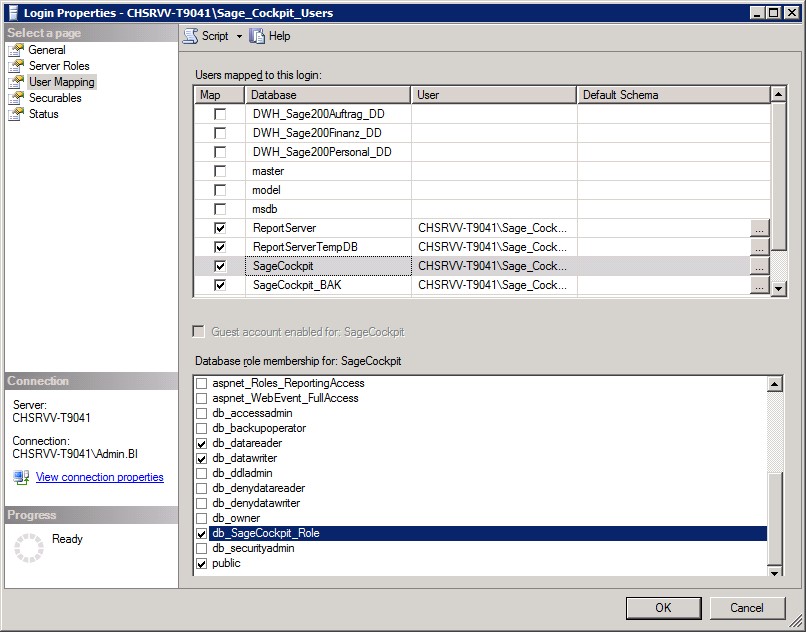
Task: Sort by the User column header
Action: 494,95
